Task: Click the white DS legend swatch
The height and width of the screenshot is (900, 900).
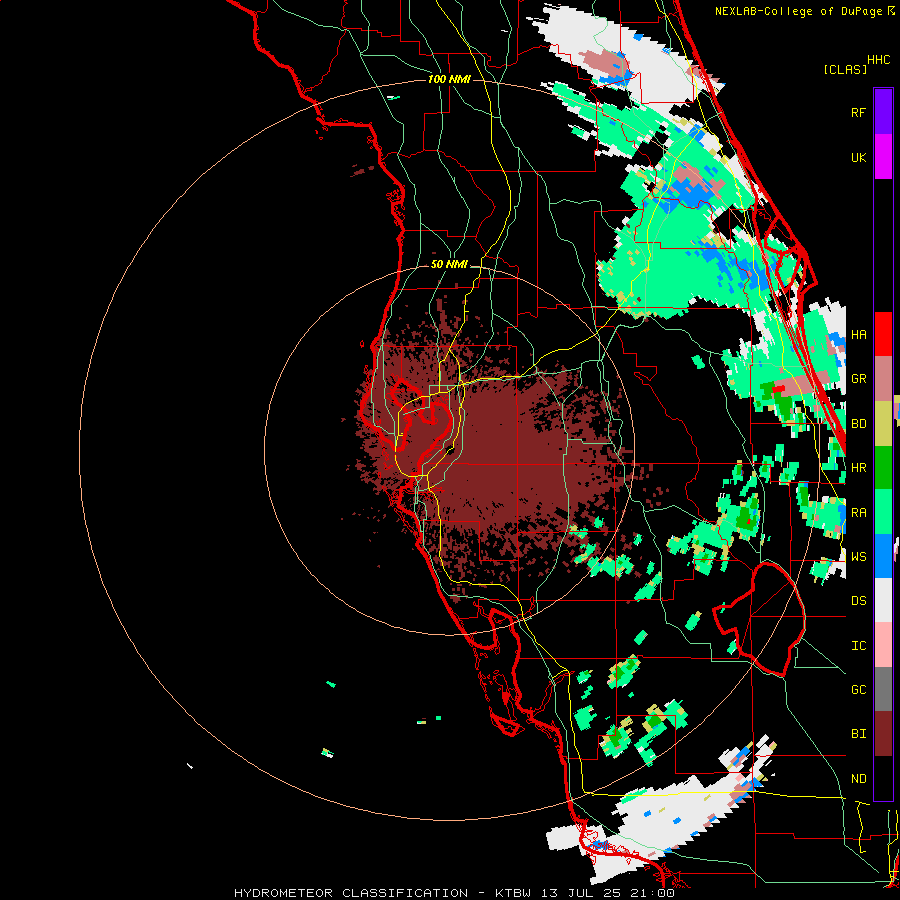Action: tap(883, 600)
